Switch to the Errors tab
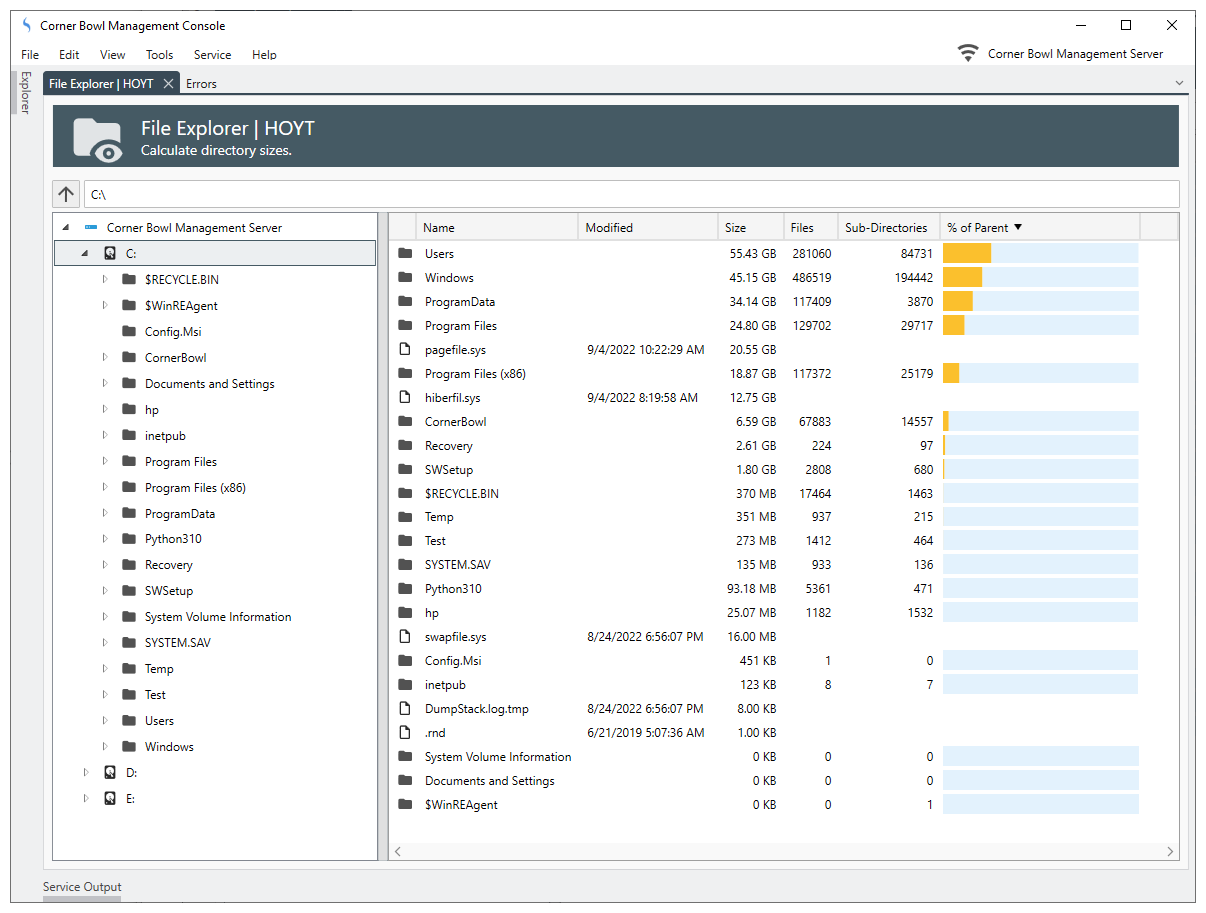1206x913 pixels. point(201,84)
